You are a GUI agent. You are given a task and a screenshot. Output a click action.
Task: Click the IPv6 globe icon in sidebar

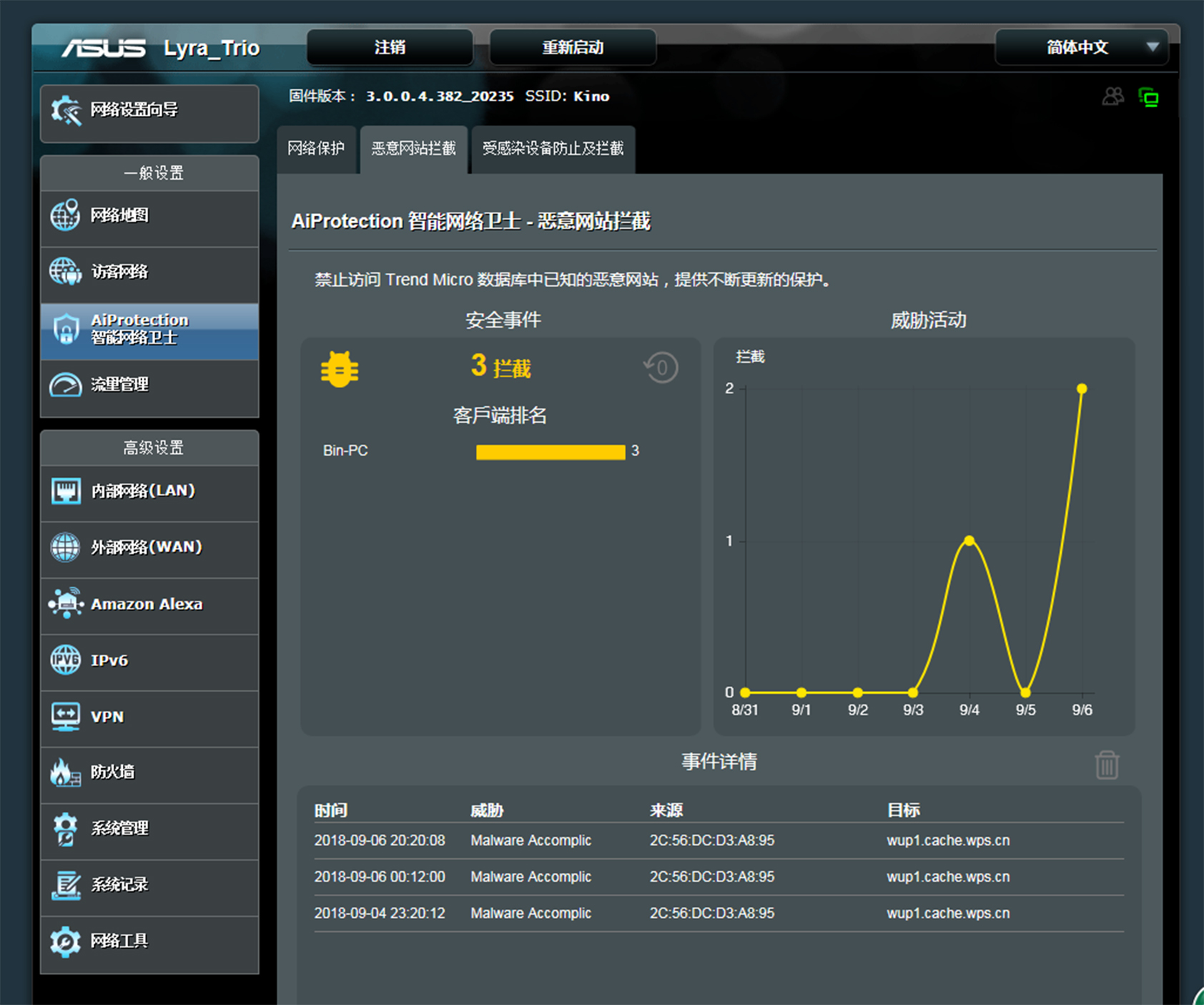coord(65,660)
